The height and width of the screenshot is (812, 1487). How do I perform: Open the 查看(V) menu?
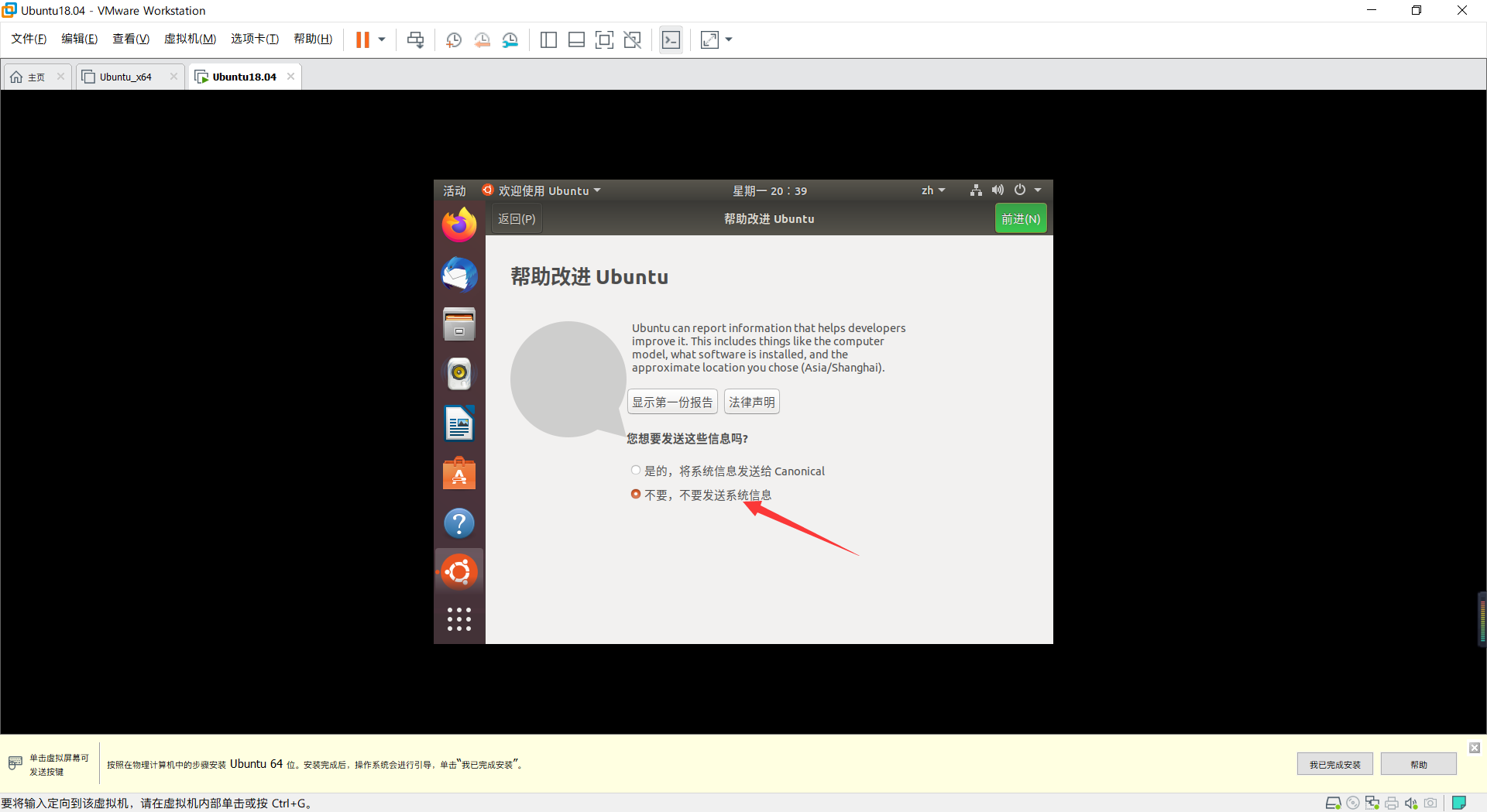[x=130, y=39]
